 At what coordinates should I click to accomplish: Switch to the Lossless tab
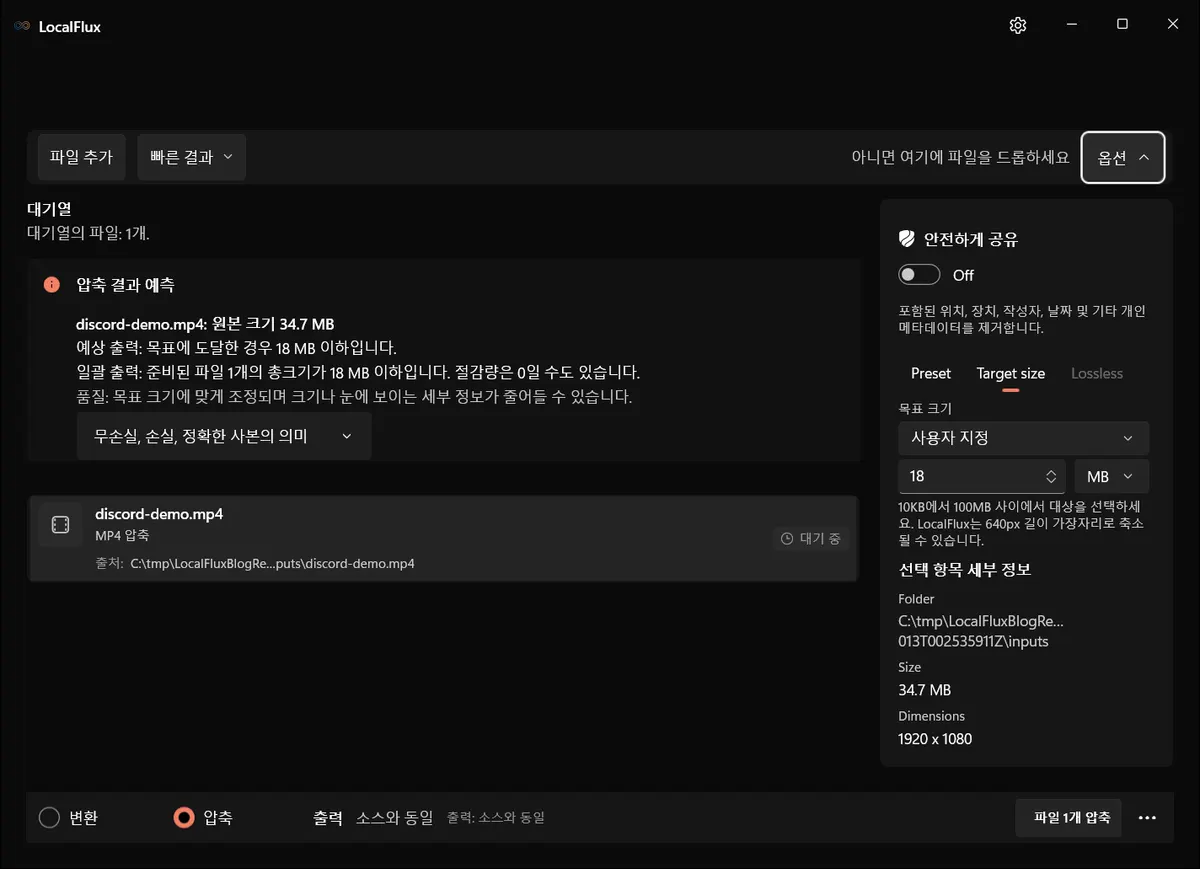pos(1097,373)
